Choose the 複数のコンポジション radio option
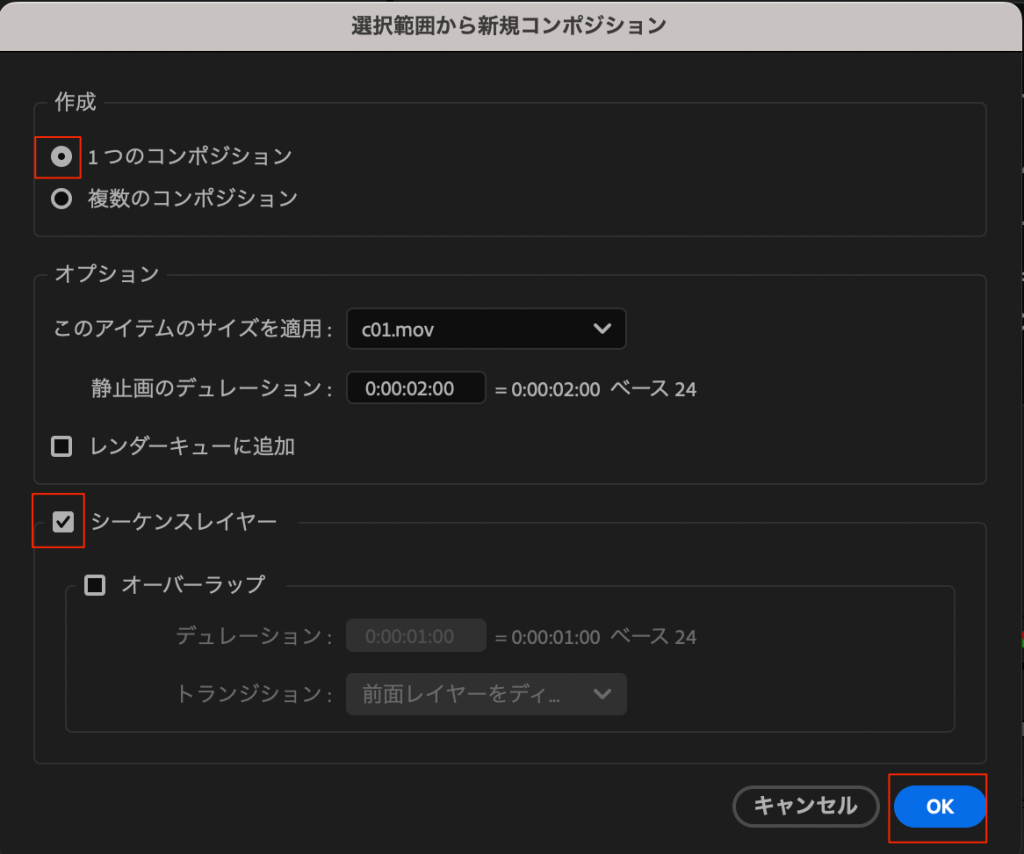Viewport: 1024px width, 854px height. [x=62, y=199]
